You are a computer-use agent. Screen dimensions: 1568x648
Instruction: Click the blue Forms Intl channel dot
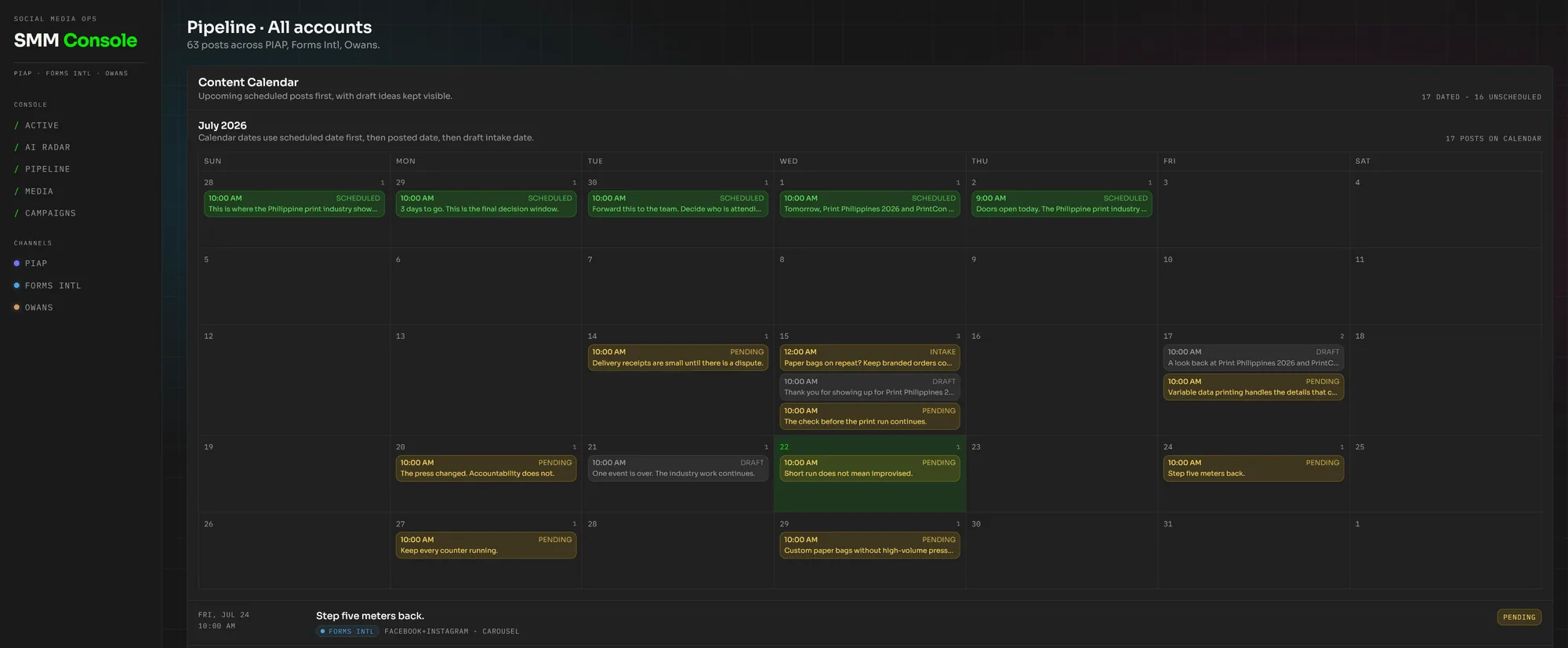[x=16, y=286]
